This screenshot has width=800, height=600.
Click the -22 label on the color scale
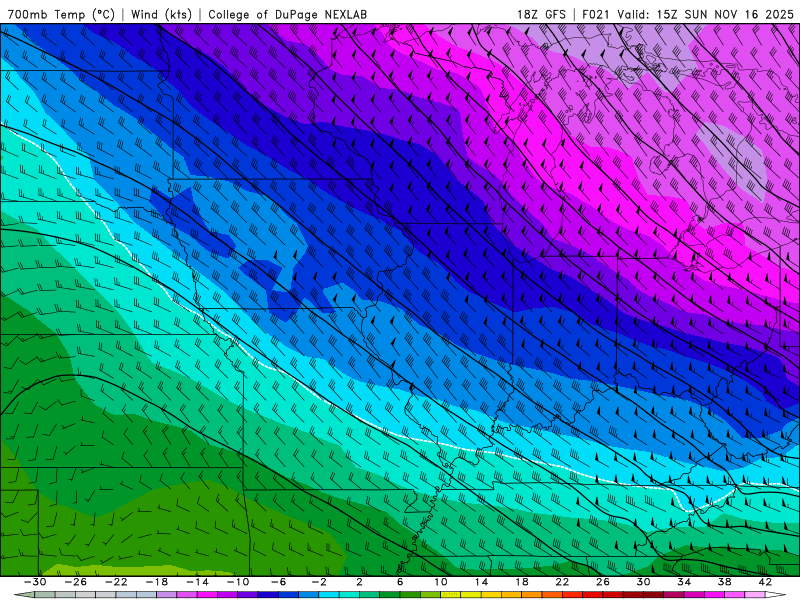tap(116, 582)
